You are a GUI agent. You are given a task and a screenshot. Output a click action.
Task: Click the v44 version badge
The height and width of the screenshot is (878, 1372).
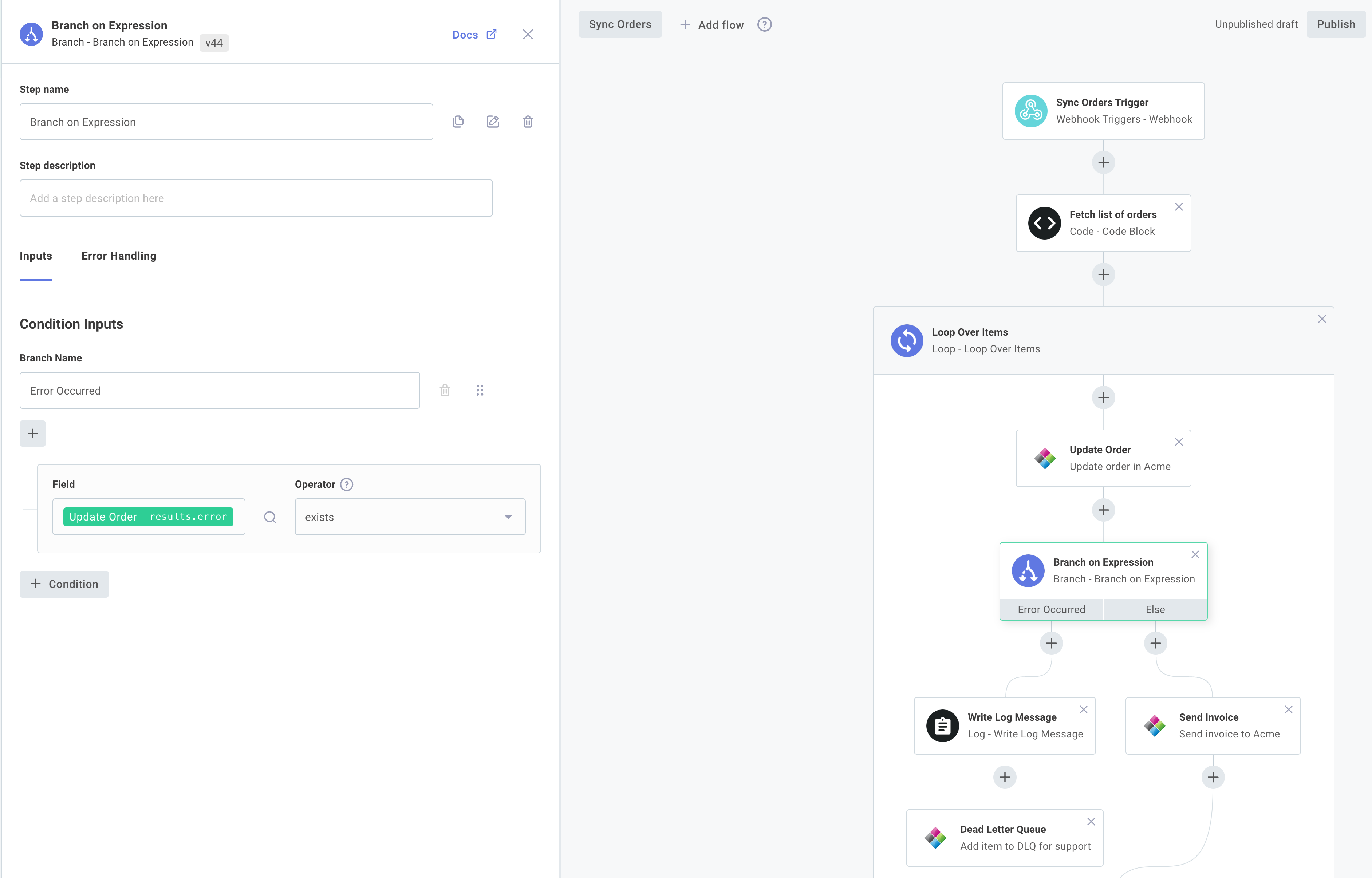pos(214,43)
